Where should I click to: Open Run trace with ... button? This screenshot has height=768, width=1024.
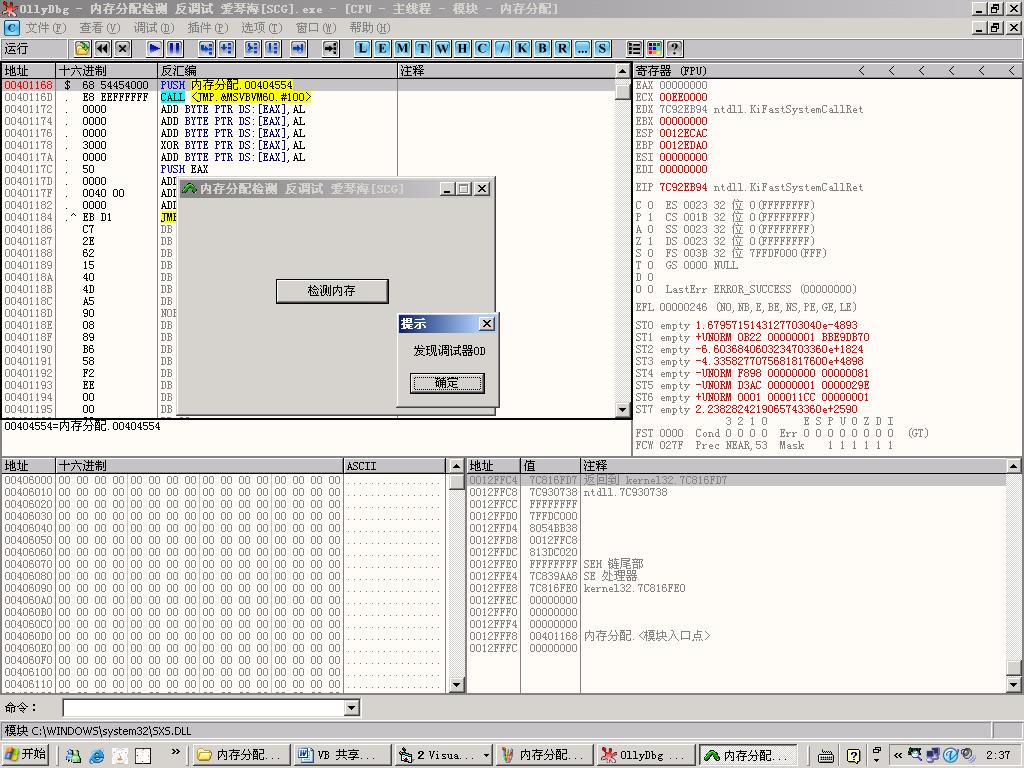pyautogui.click(x=583, y=48)
